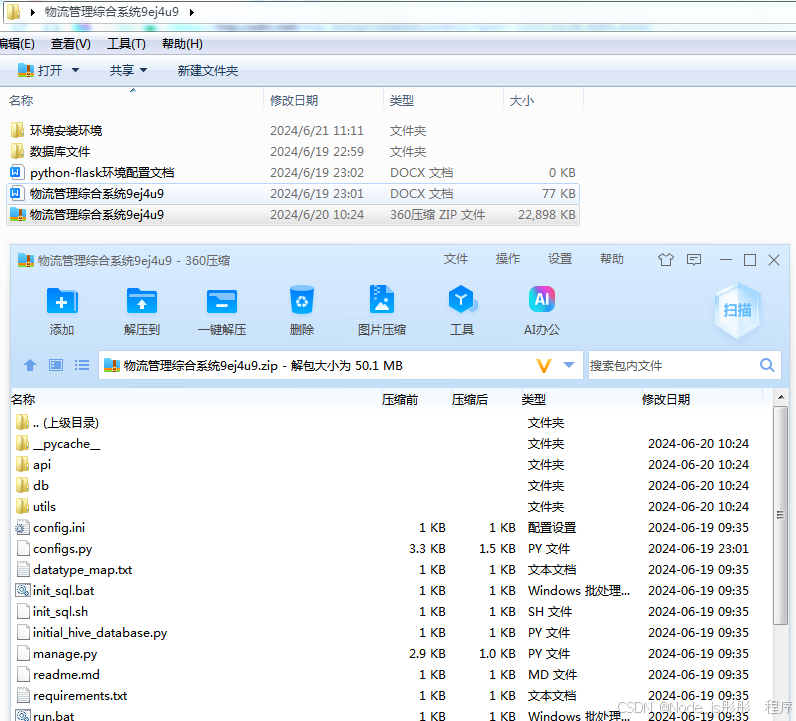Expand the 共享 dropdown arrow in Explorer
The width and height of the screenshot is (796, 721).
pyautogui.click(x=143, y=70)
